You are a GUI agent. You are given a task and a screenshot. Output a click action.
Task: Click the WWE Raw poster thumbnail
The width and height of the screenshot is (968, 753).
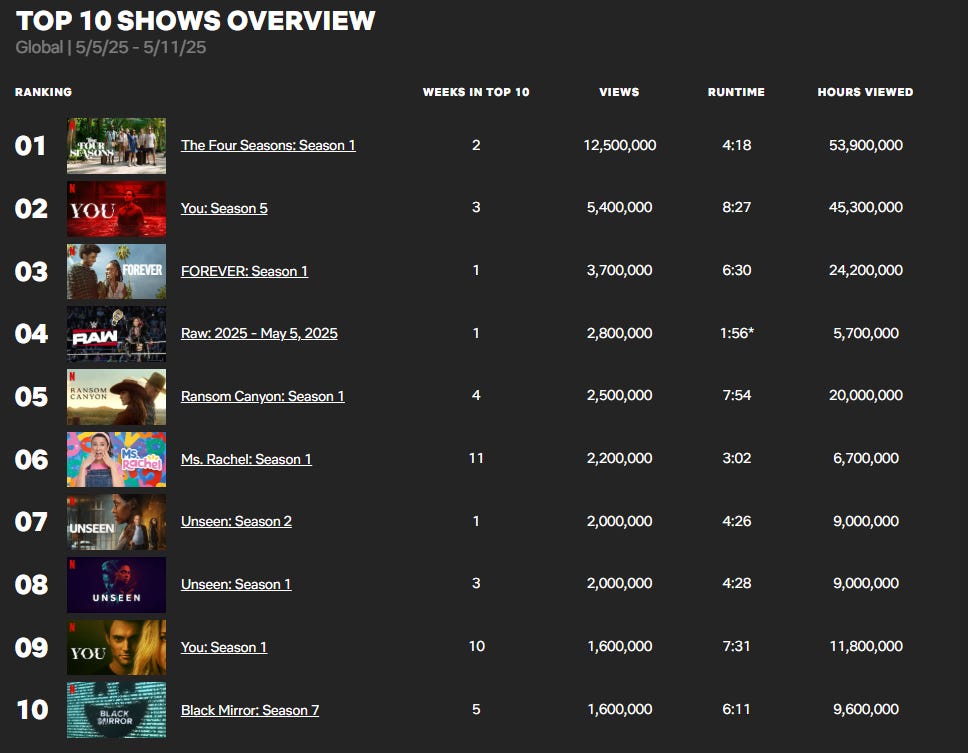coord(117,334)
